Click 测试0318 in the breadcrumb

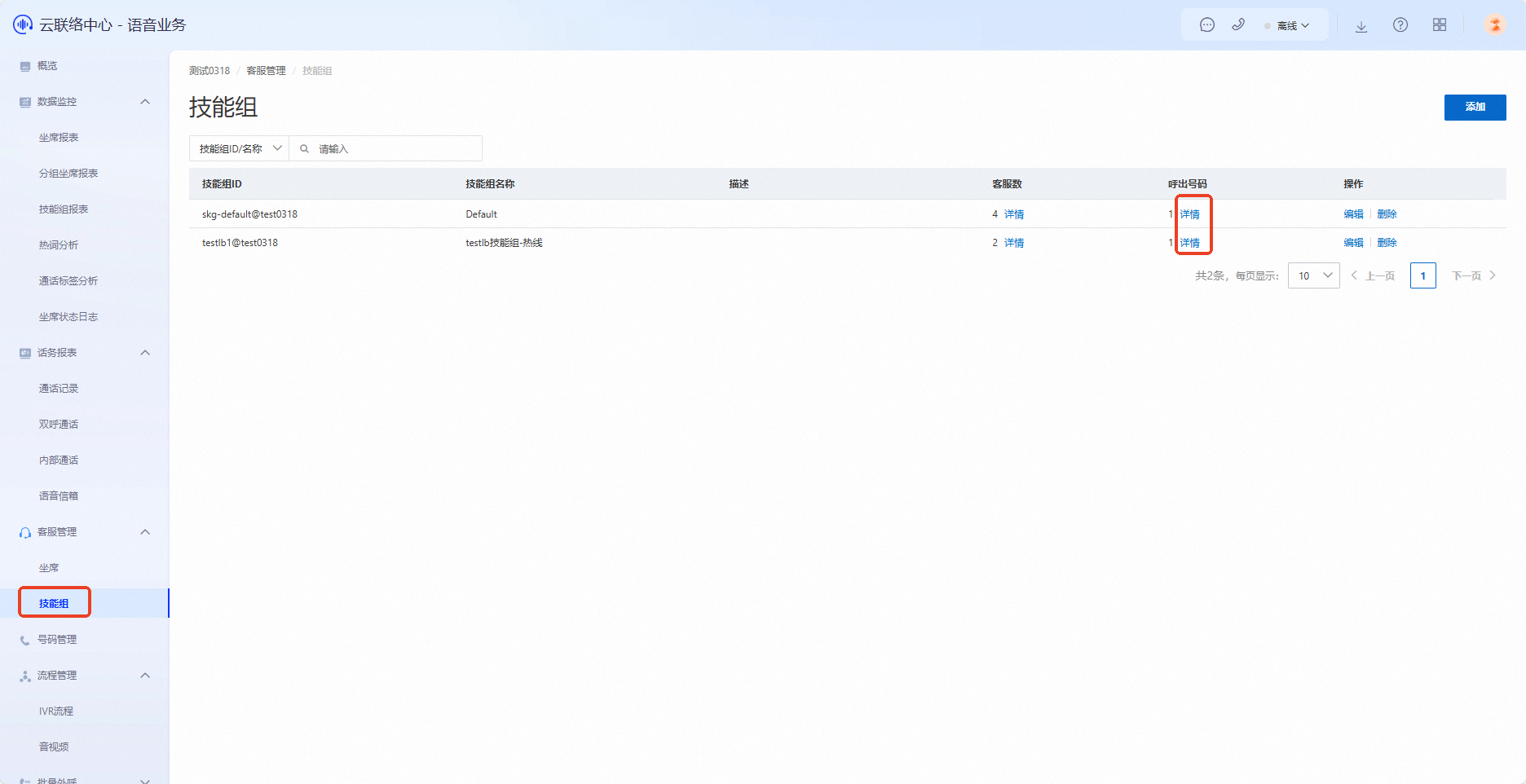point(209,71)
